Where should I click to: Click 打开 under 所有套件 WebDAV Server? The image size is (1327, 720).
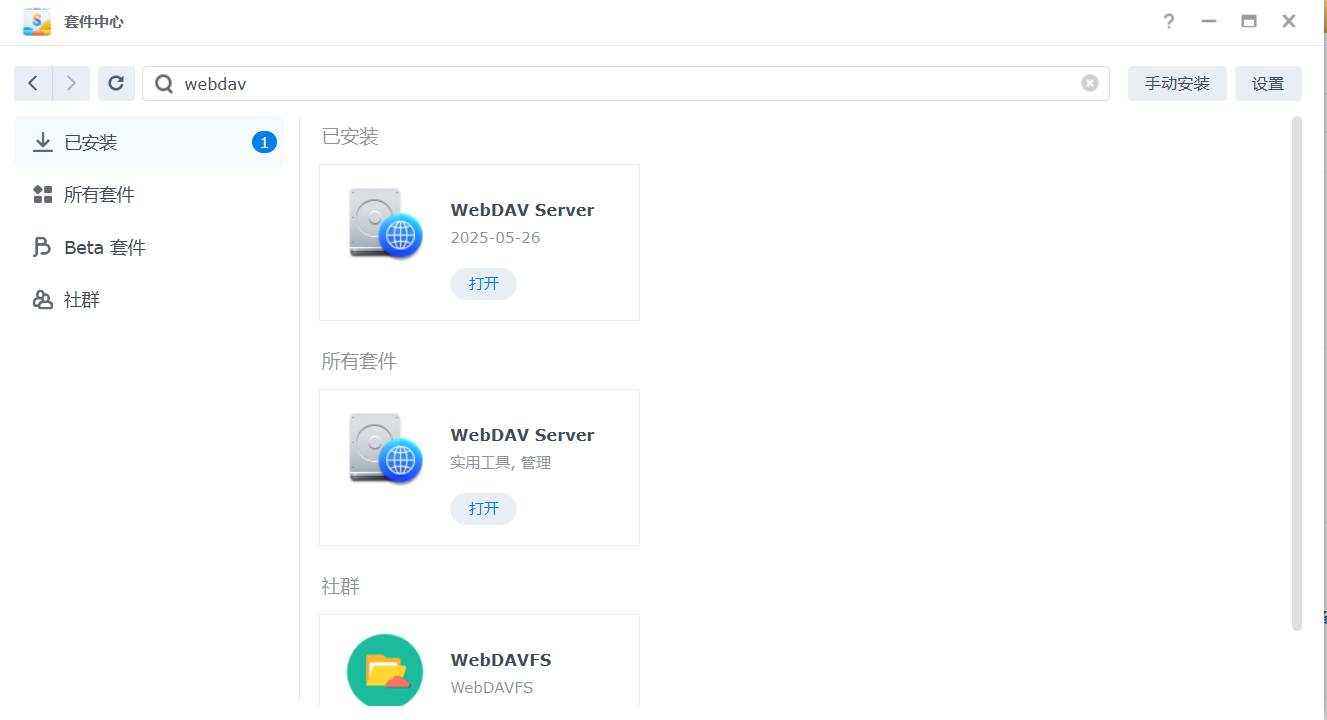click(483, 509)
